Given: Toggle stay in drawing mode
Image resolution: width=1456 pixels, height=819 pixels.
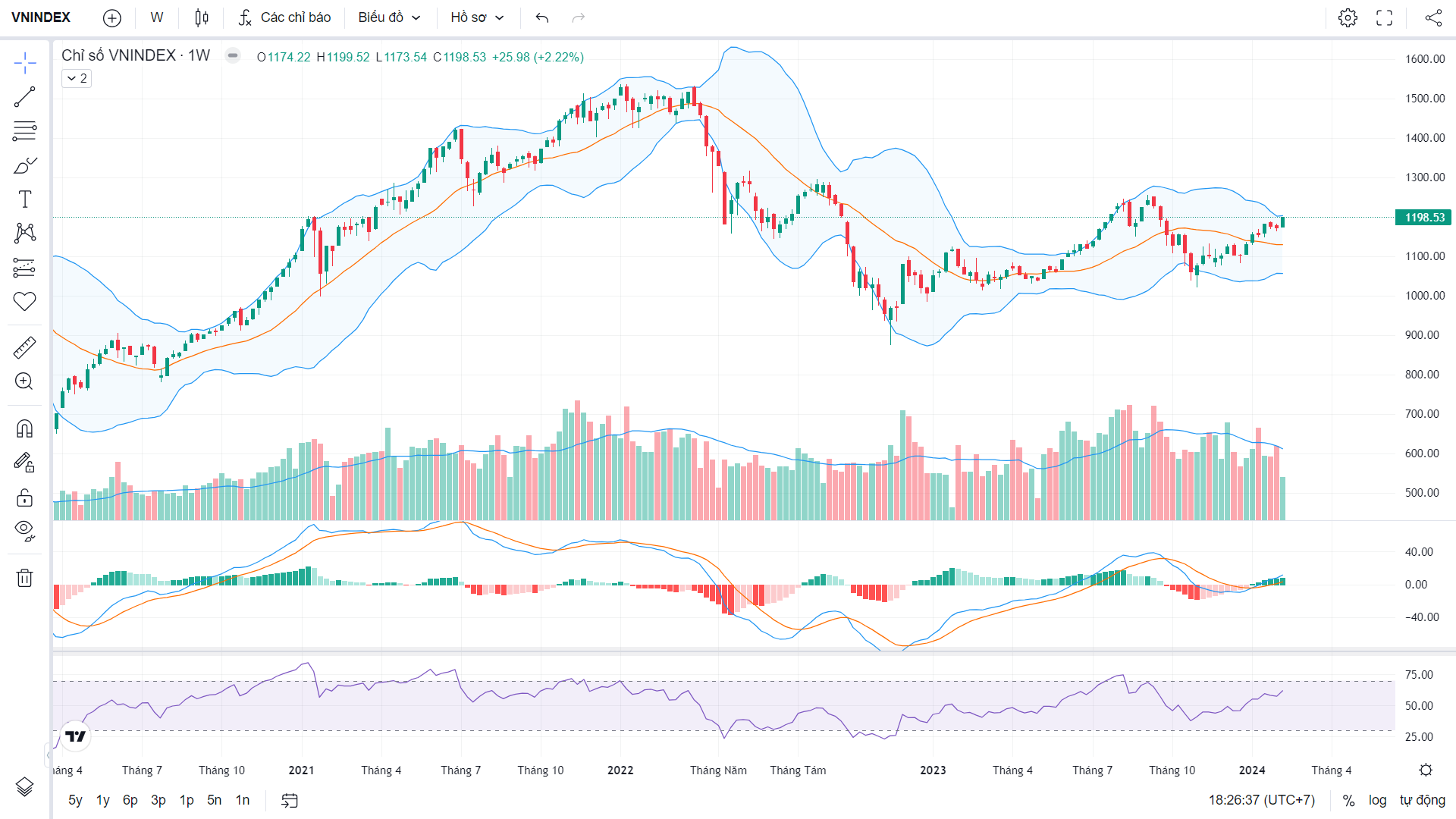Looking at the screenshot, I should (25, 463).
